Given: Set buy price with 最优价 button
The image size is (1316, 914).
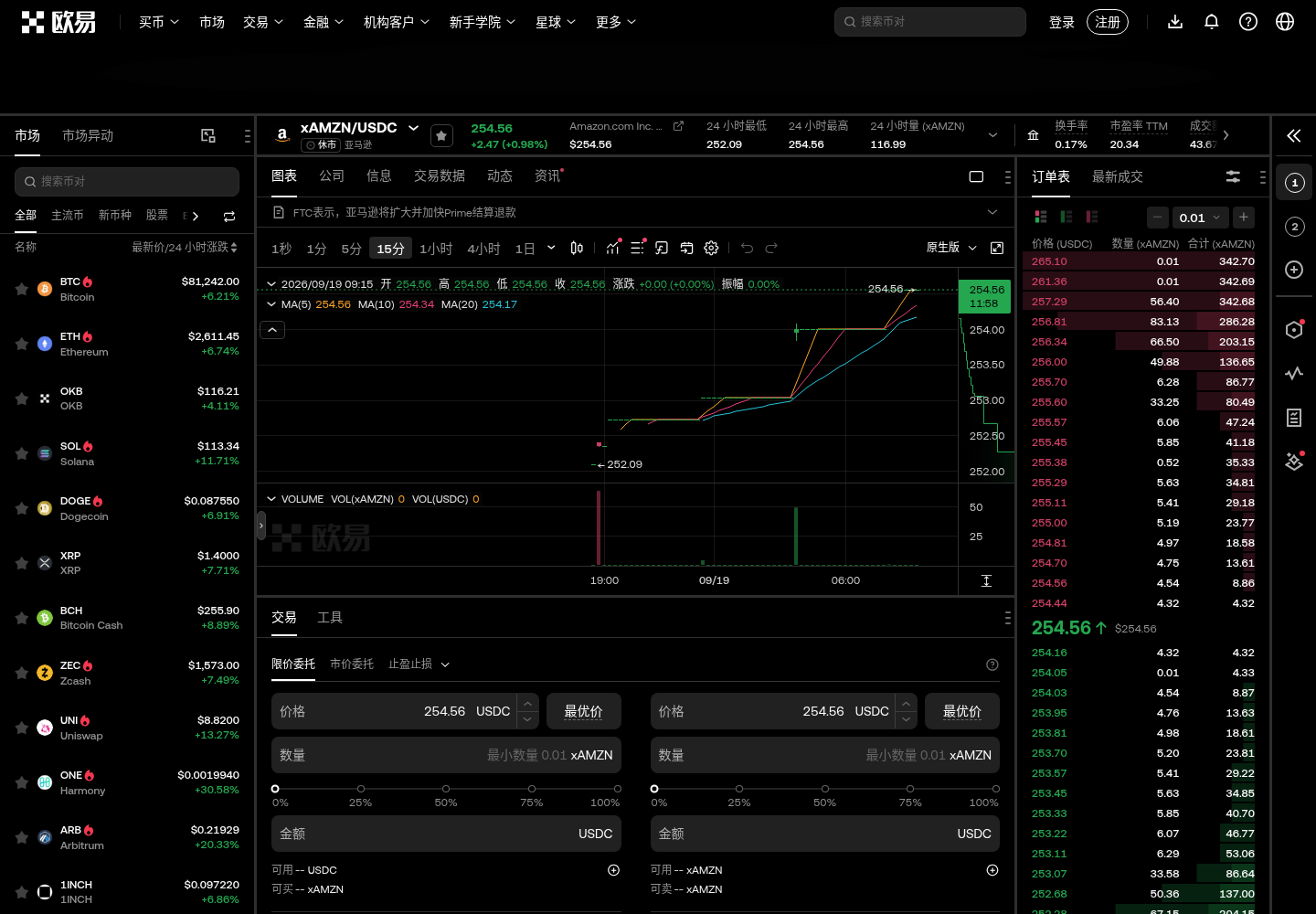Looking at the screenshot, I should point(583,711).
